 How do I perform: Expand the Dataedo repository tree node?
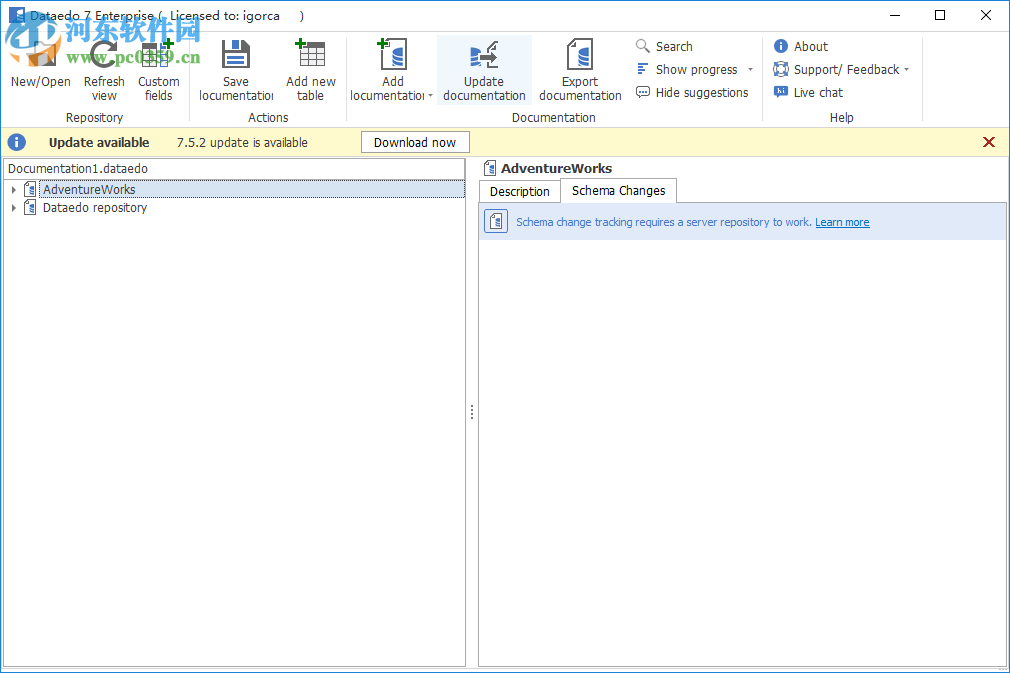pyautogui.click(x=14, y=208)
